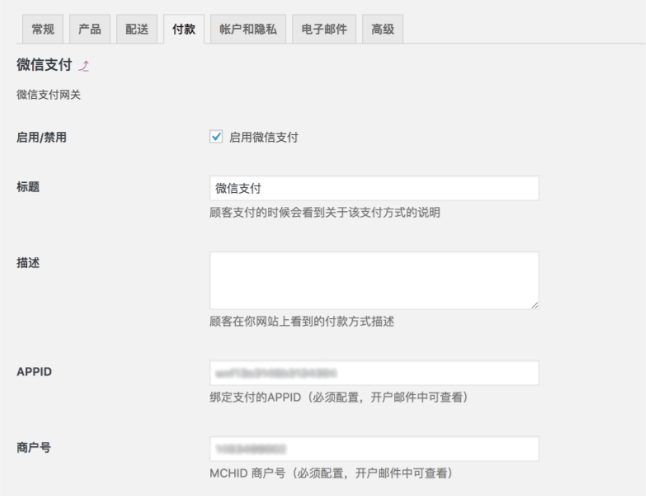Toggle the 启用微信支付 checkbox
This screenshot has width=646, height=496.
pyautogui.click(x=216, y=137)
